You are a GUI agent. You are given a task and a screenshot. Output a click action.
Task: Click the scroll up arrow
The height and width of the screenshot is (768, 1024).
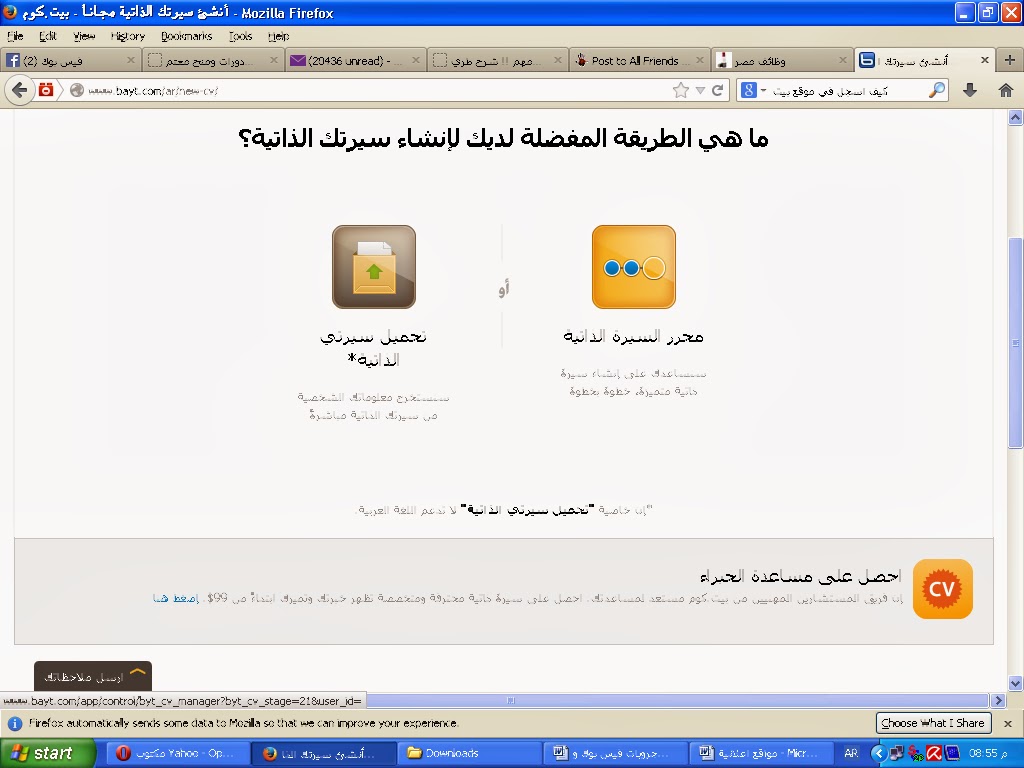click(1015, 118)
